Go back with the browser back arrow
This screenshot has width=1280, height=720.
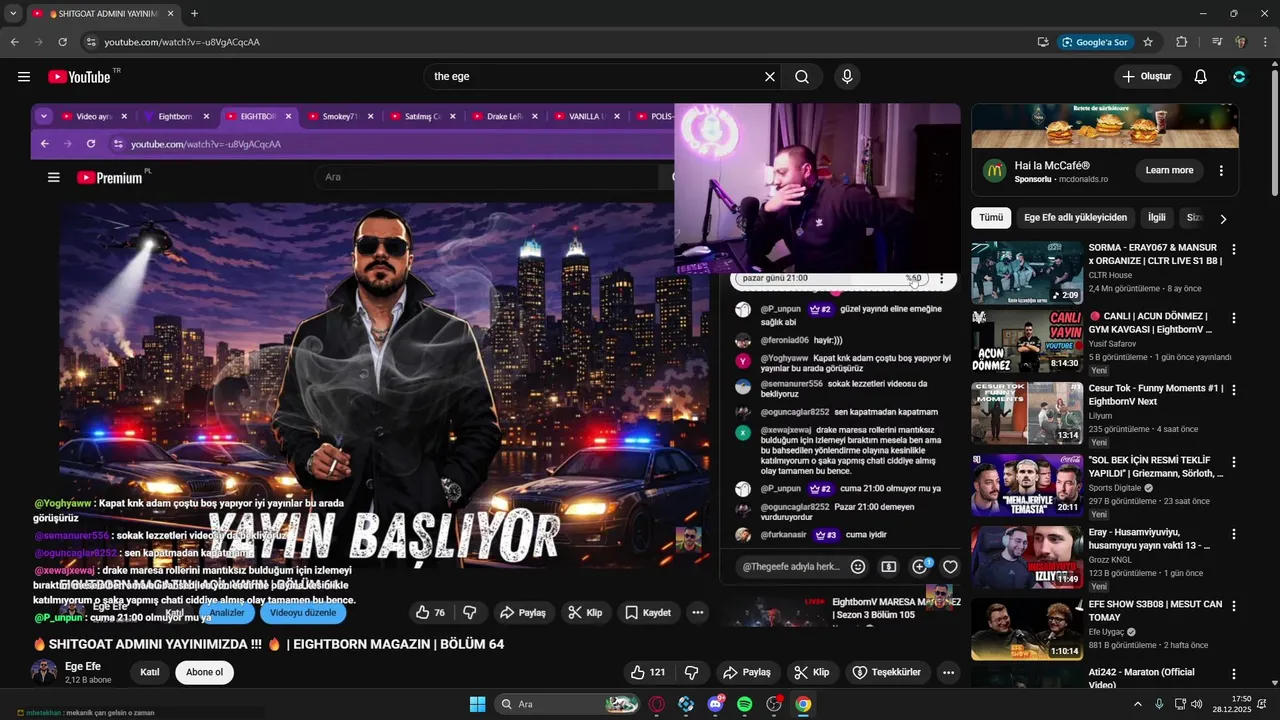pos(14,42)
